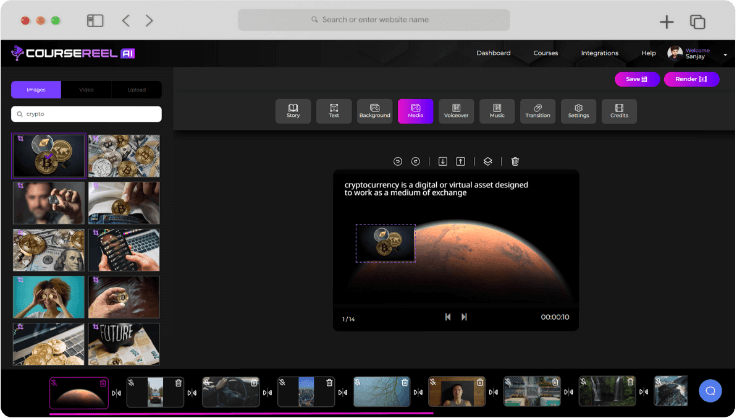The width and height of the screenshot is (737, 418).
Task: Click the cryptocurrency caption text on canvas
Action: pos(436,189)
